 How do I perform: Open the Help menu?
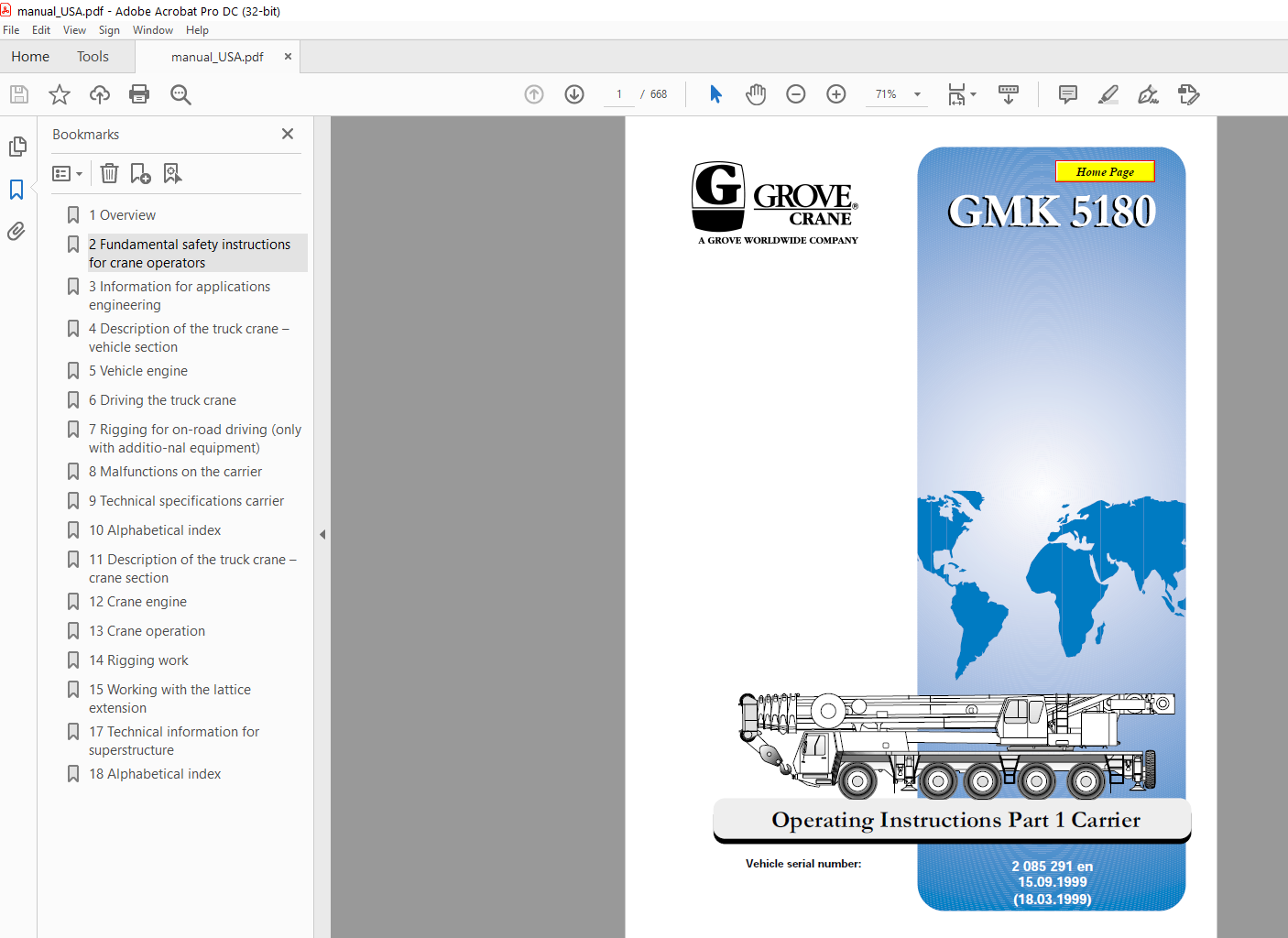tap(197, 30)
